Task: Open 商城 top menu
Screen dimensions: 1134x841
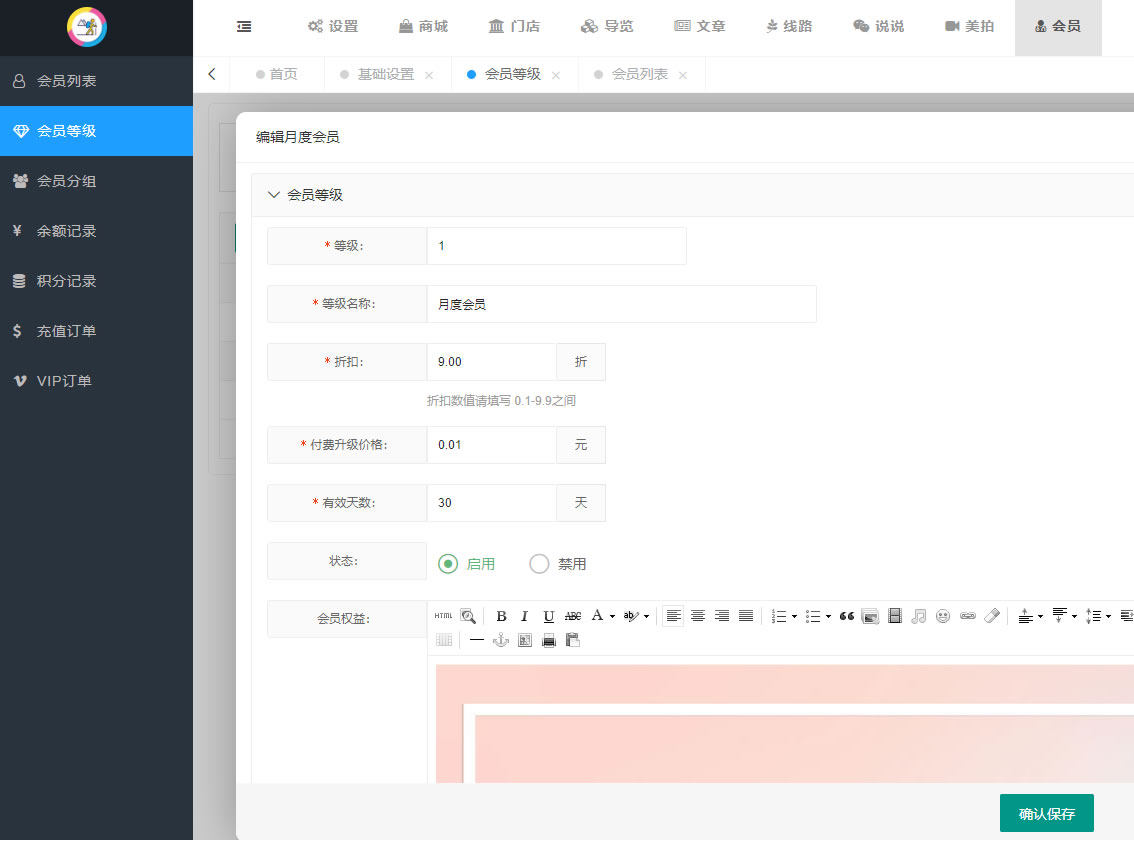Action: pos(423,27)
